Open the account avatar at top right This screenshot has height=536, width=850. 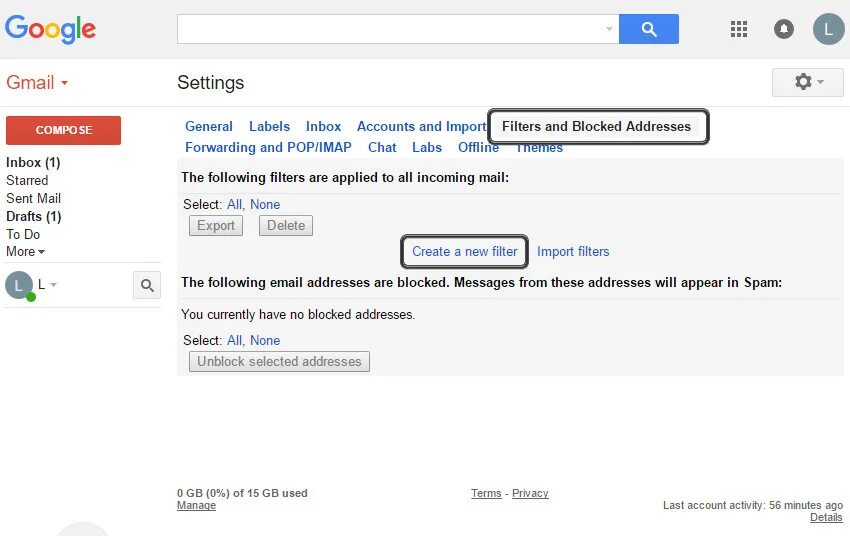pyautogui.click(x=828, y=29)
